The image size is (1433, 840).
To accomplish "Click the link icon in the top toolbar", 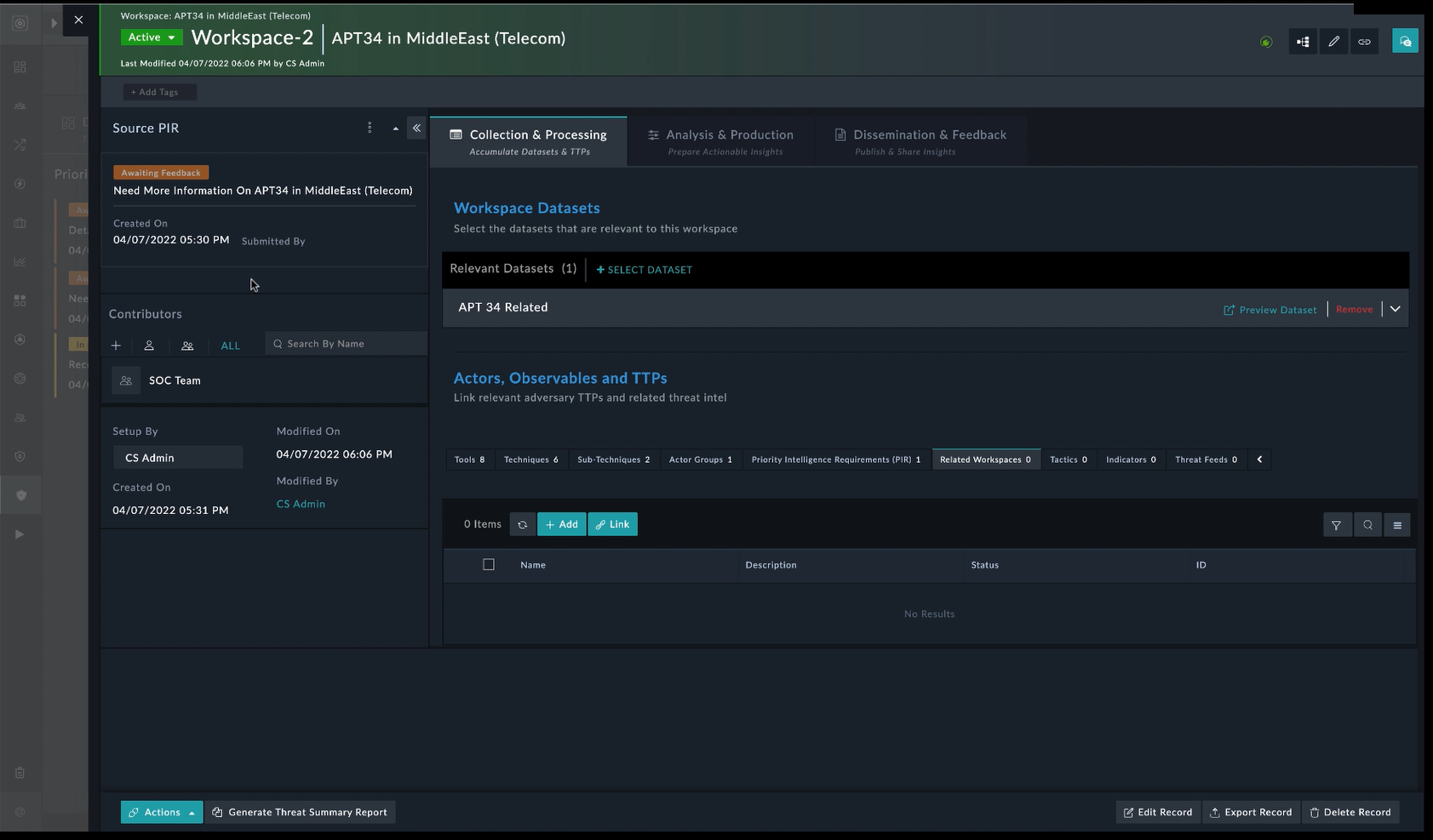I will tap(1364, 40).
